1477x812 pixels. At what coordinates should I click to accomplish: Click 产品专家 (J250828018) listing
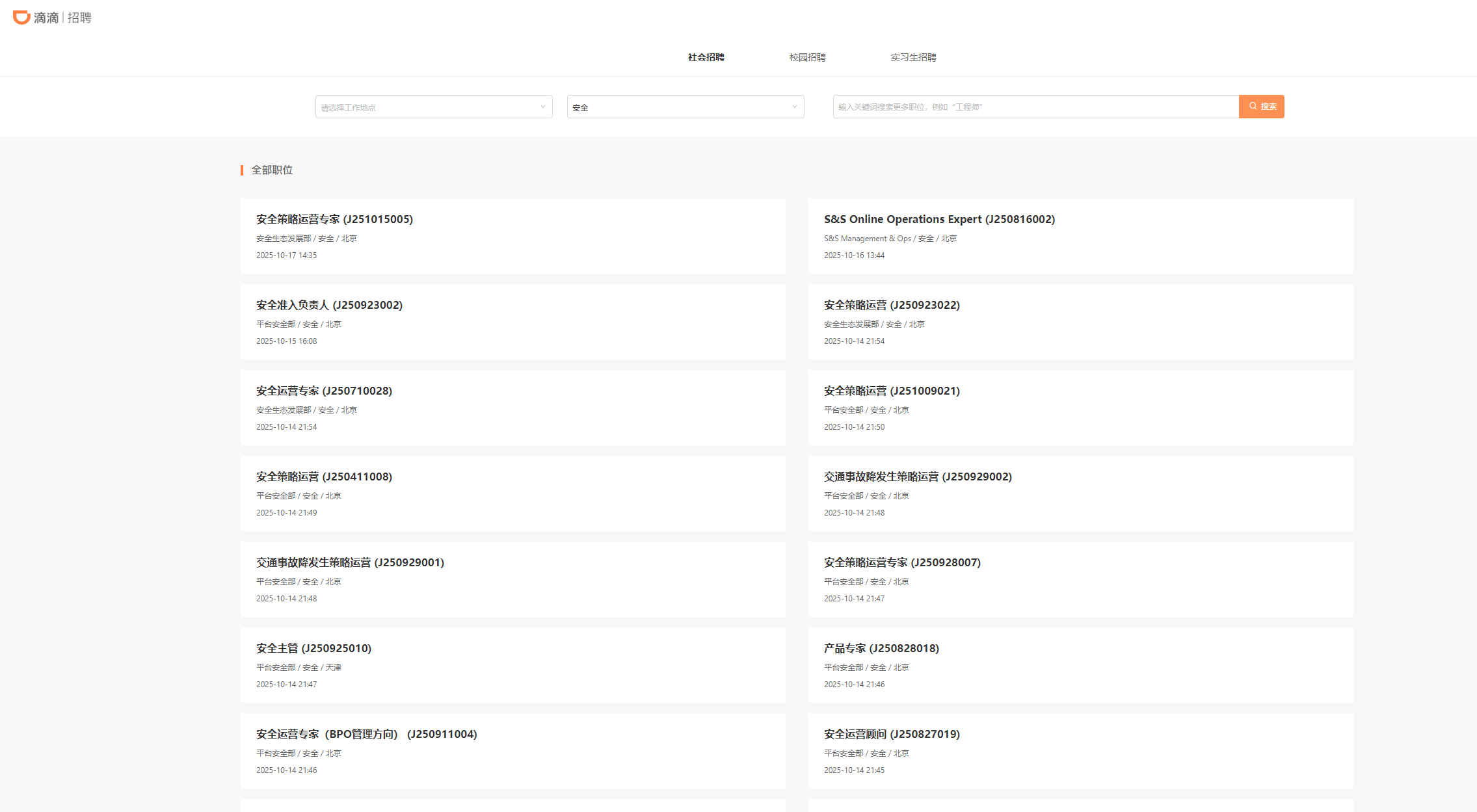click(881, 649)
